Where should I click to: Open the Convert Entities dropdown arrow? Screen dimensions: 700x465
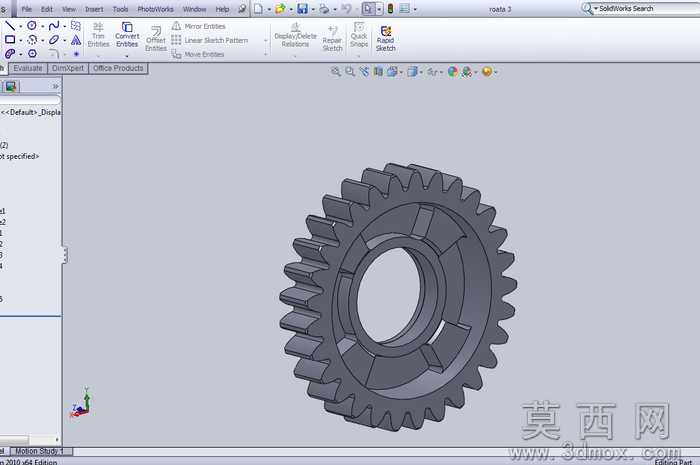127,56
